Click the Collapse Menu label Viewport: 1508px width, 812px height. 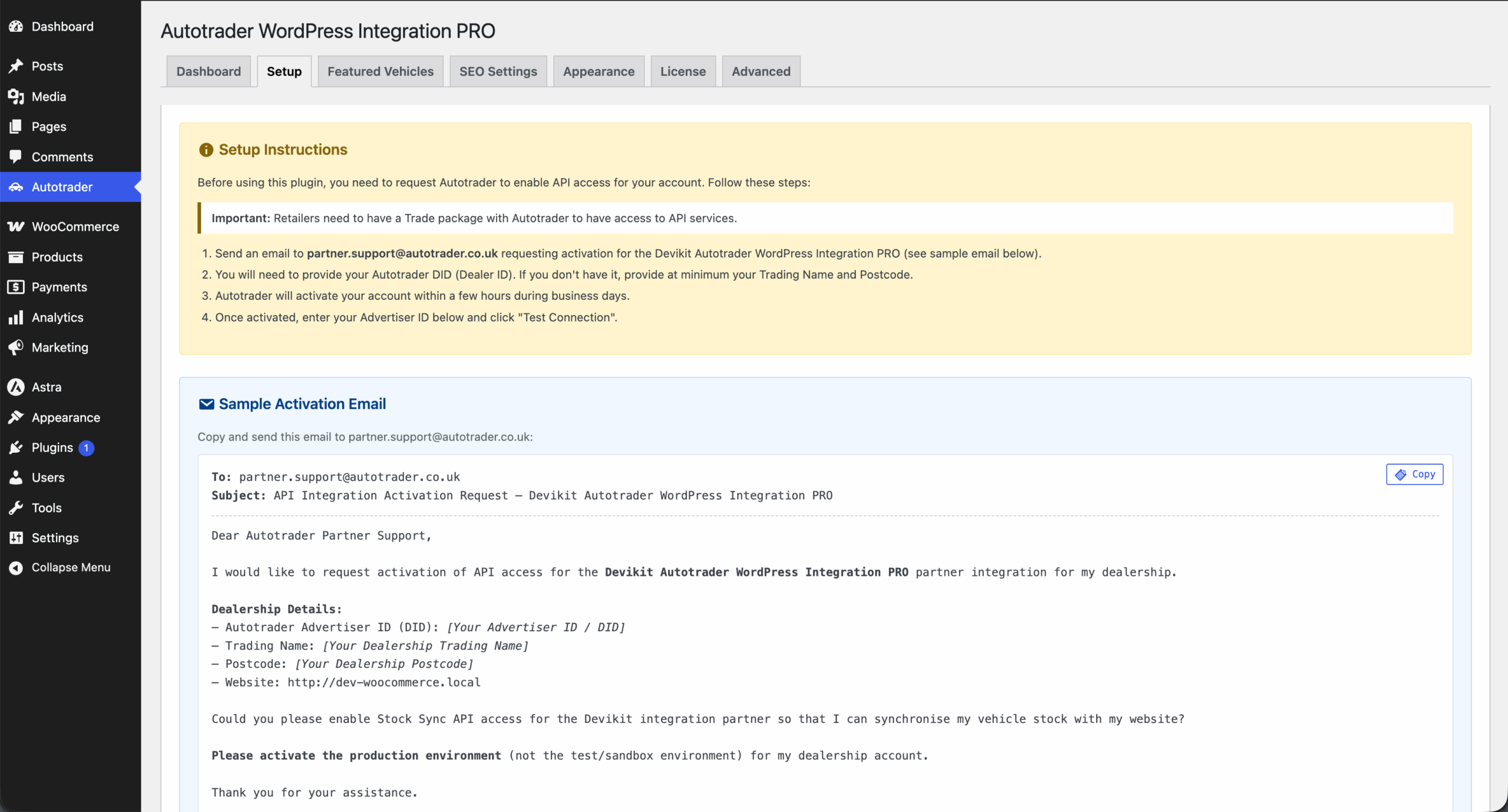point(71,568)
